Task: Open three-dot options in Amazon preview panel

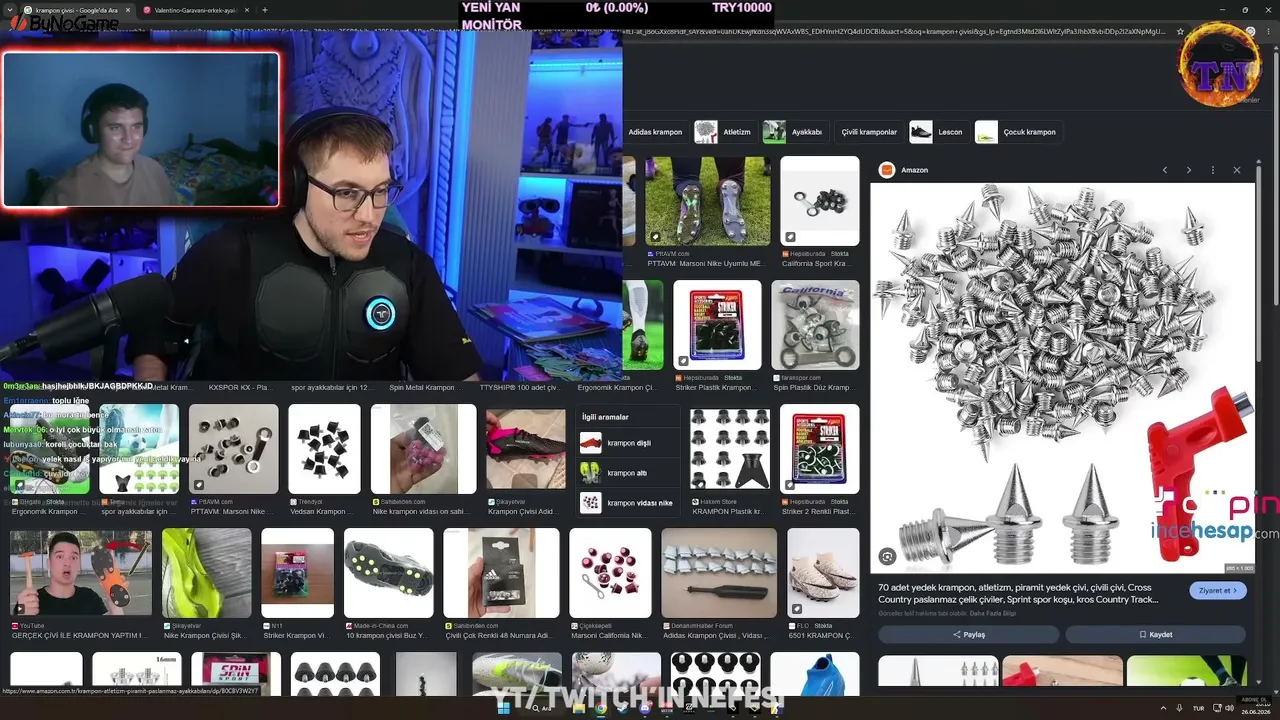Action: (1213, 170)
